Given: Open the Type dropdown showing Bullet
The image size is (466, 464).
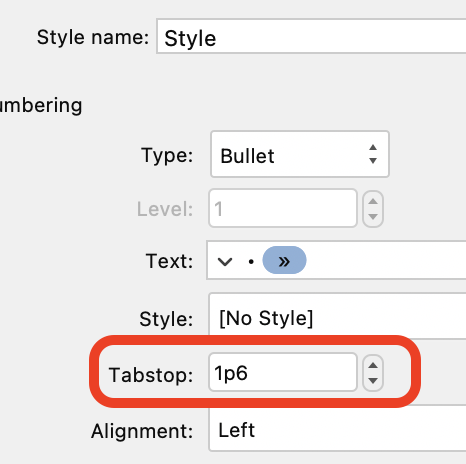Looking at the screenshot, I should coord(300,154).
